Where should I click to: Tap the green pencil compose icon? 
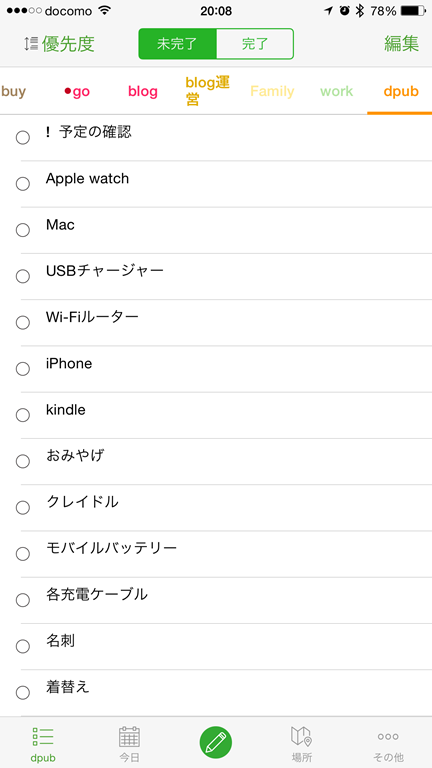[x=216, y=742]
